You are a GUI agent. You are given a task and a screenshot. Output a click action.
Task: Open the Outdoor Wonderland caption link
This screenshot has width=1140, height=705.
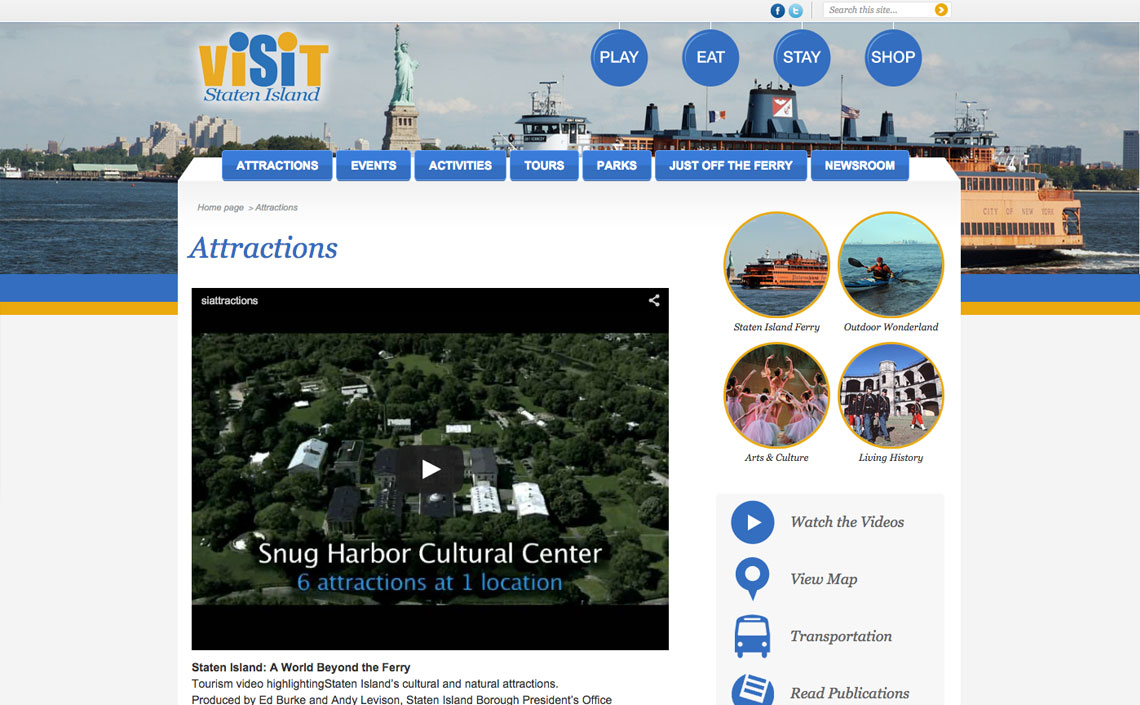click(x=891, y=327)
